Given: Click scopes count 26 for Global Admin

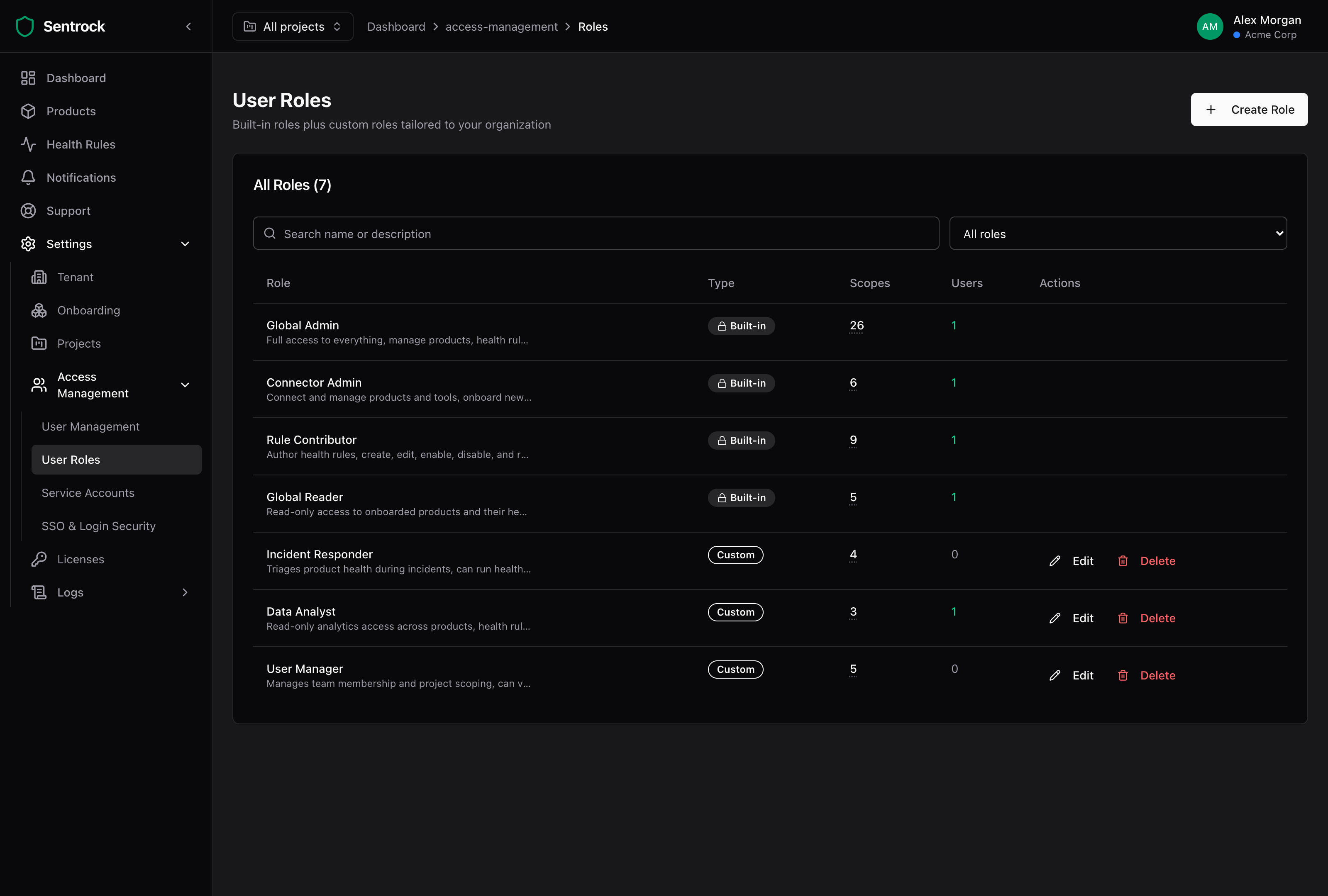Looking at the screenshot, I should [x=857, y=326].
